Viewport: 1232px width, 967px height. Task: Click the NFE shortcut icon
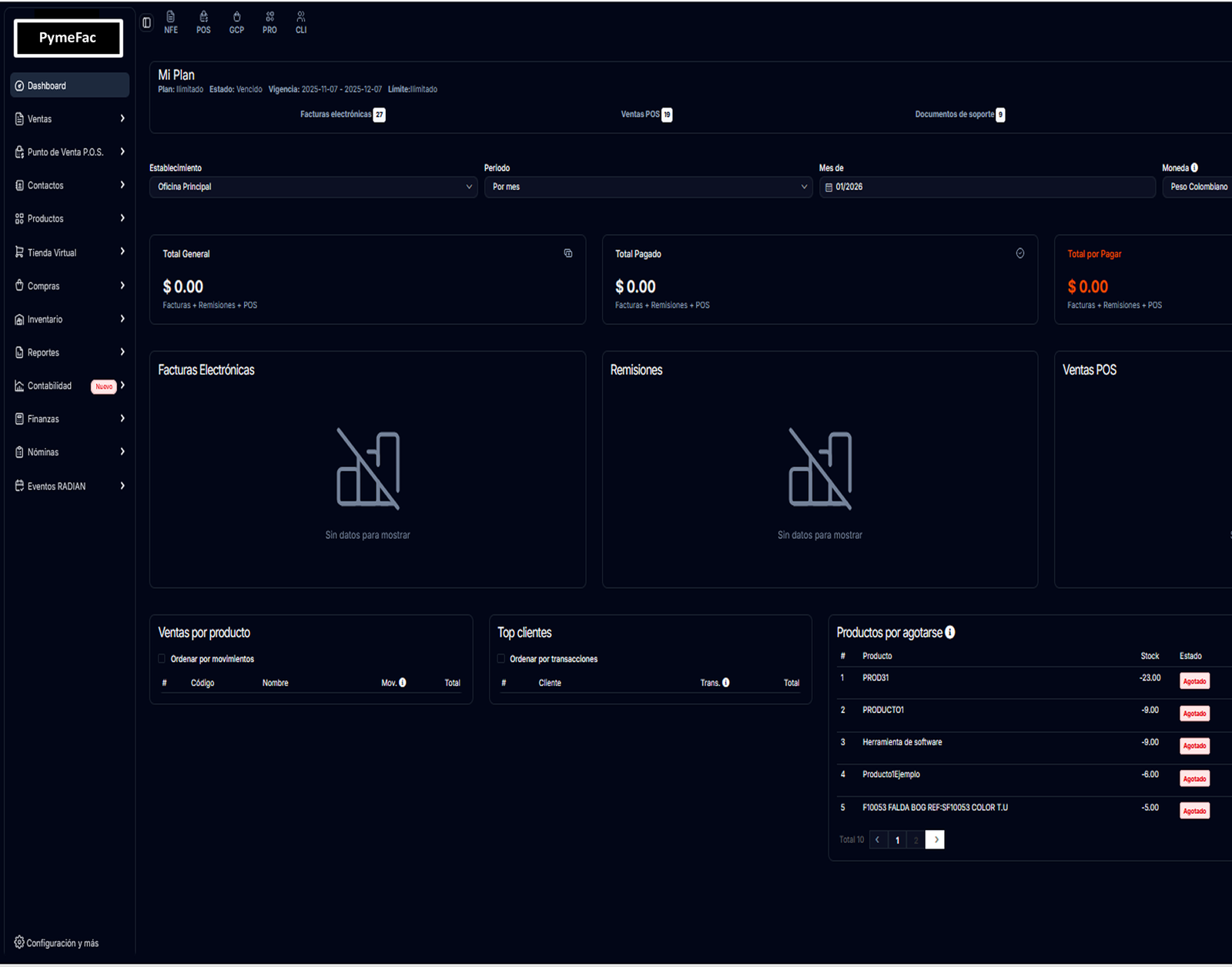pos(170,22)
